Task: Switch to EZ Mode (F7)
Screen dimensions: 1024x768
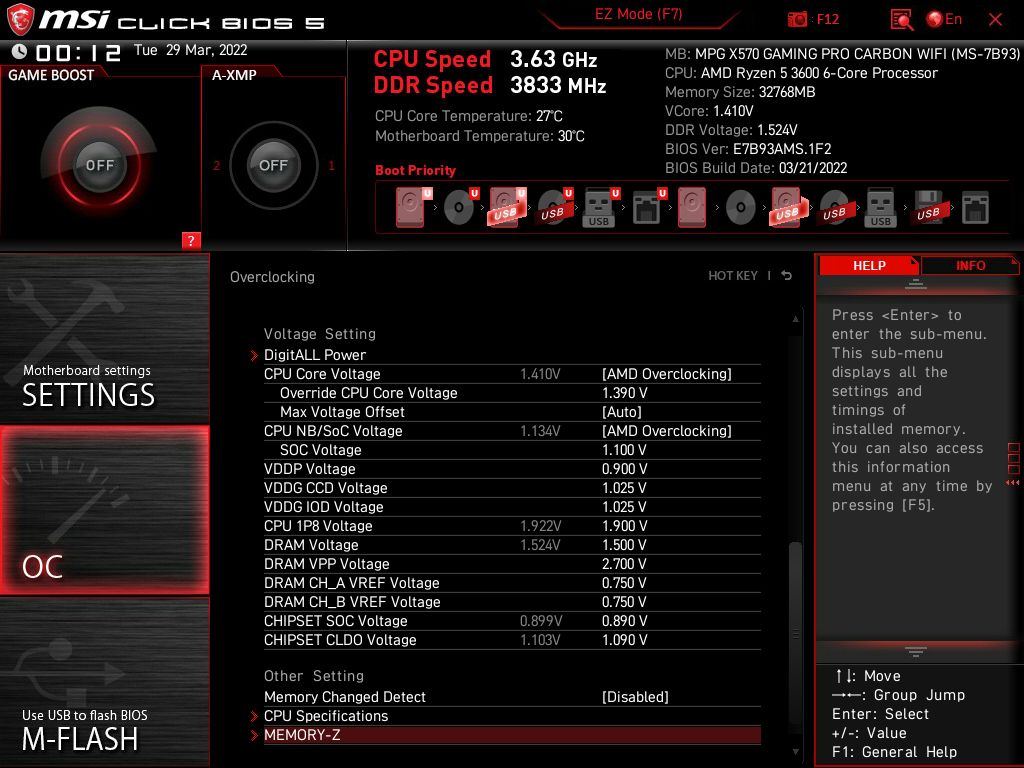Action: point(638,14)
